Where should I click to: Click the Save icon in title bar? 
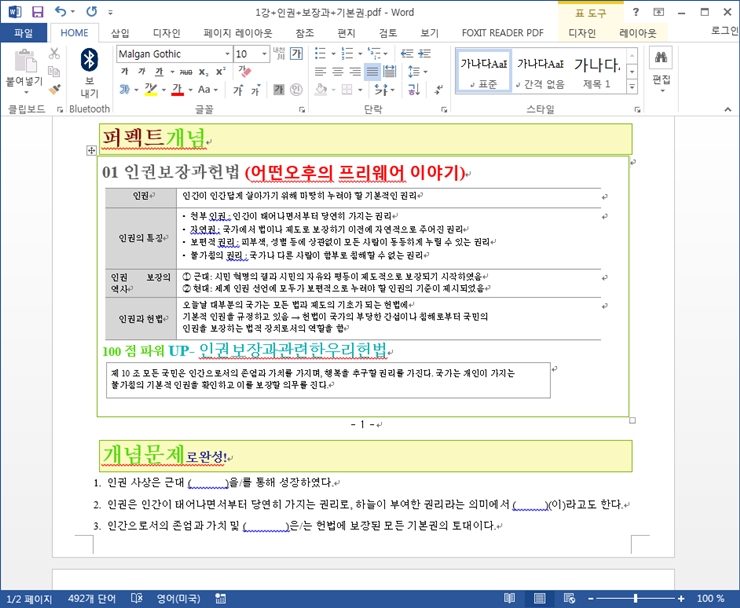click(37, 12)
